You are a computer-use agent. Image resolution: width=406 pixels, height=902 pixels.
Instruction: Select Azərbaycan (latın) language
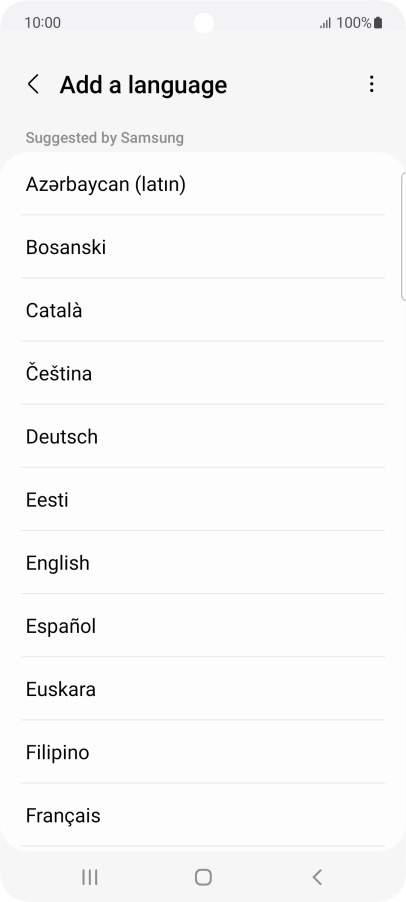point(203,184)
